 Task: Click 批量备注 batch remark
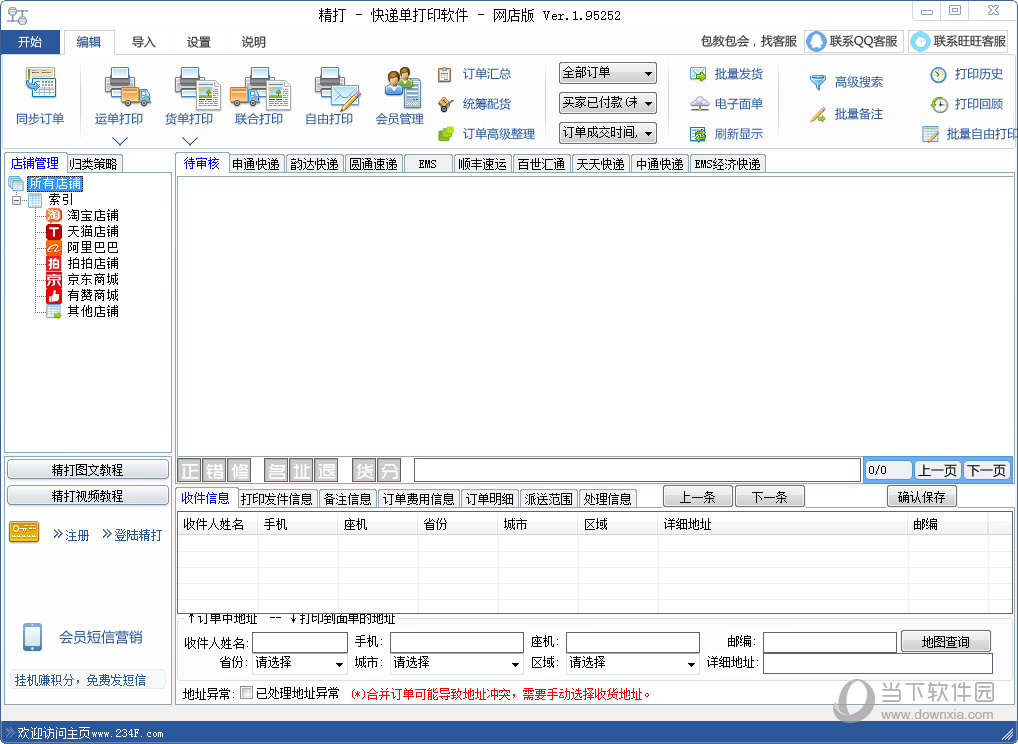tap(846, 114)
